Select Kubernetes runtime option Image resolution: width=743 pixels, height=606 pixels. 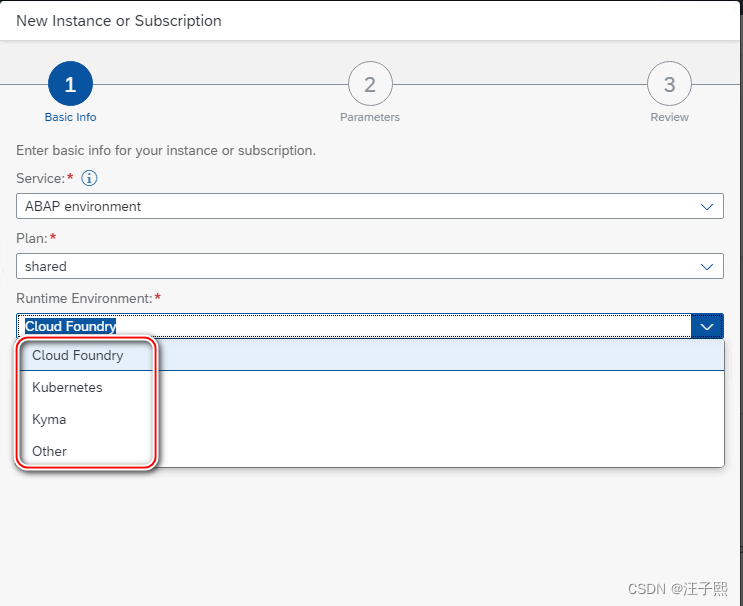click(370, 387)
